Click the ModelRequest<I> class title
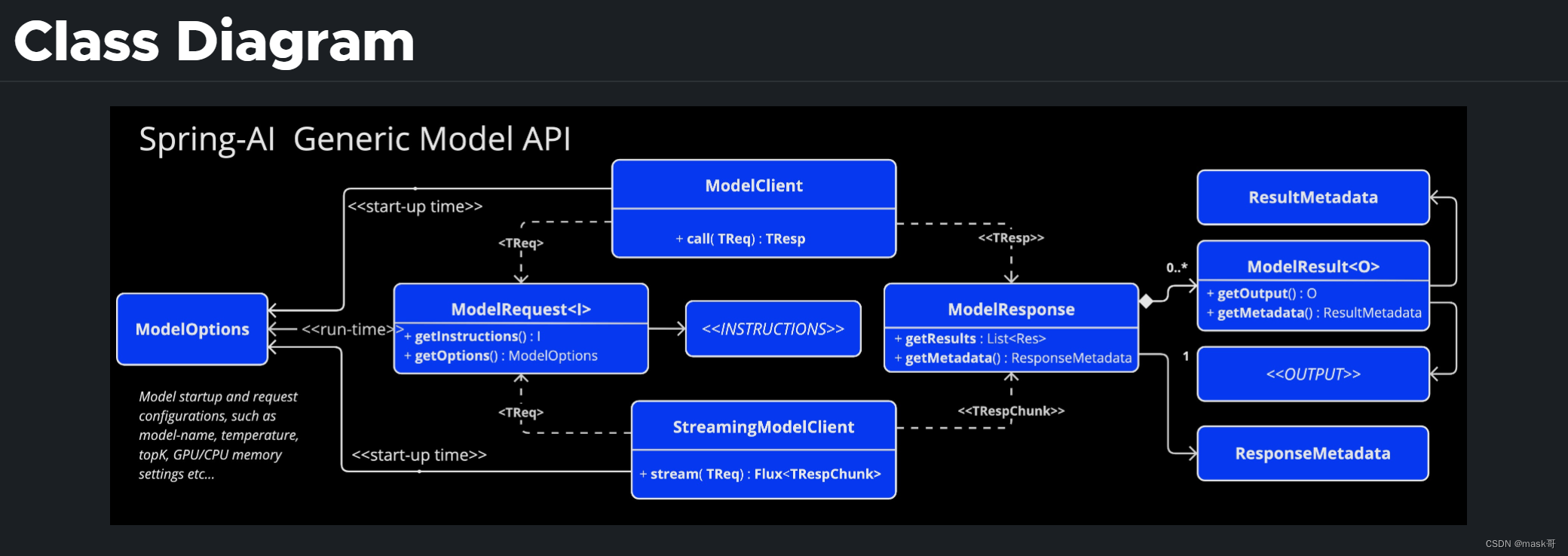 point(521,309)
